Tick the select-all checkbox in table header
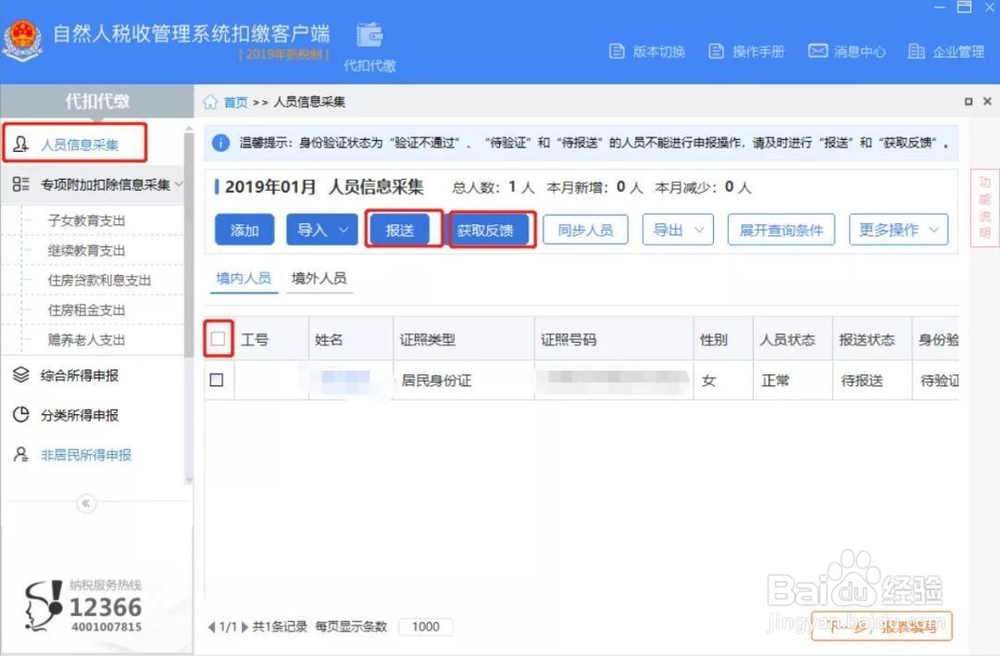 tap(218, 339)
